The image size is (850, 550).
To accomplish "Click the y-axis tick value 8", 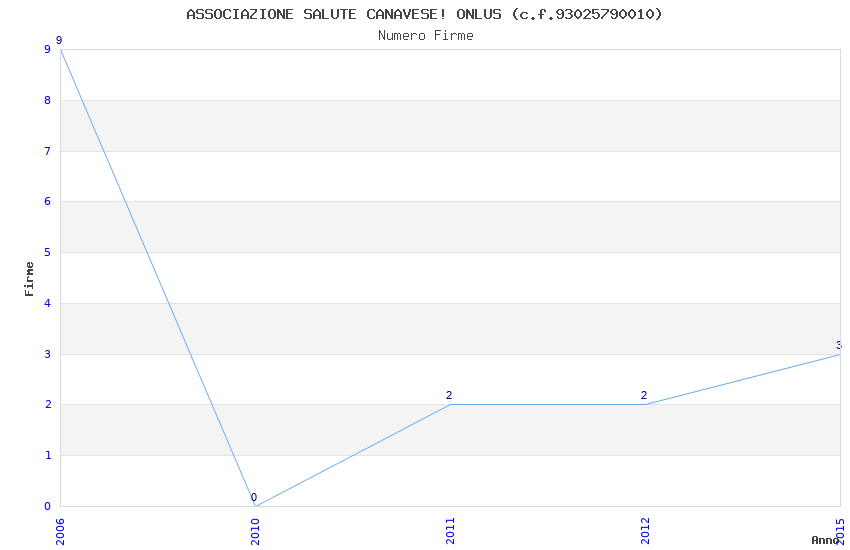I will click(48, 100).
